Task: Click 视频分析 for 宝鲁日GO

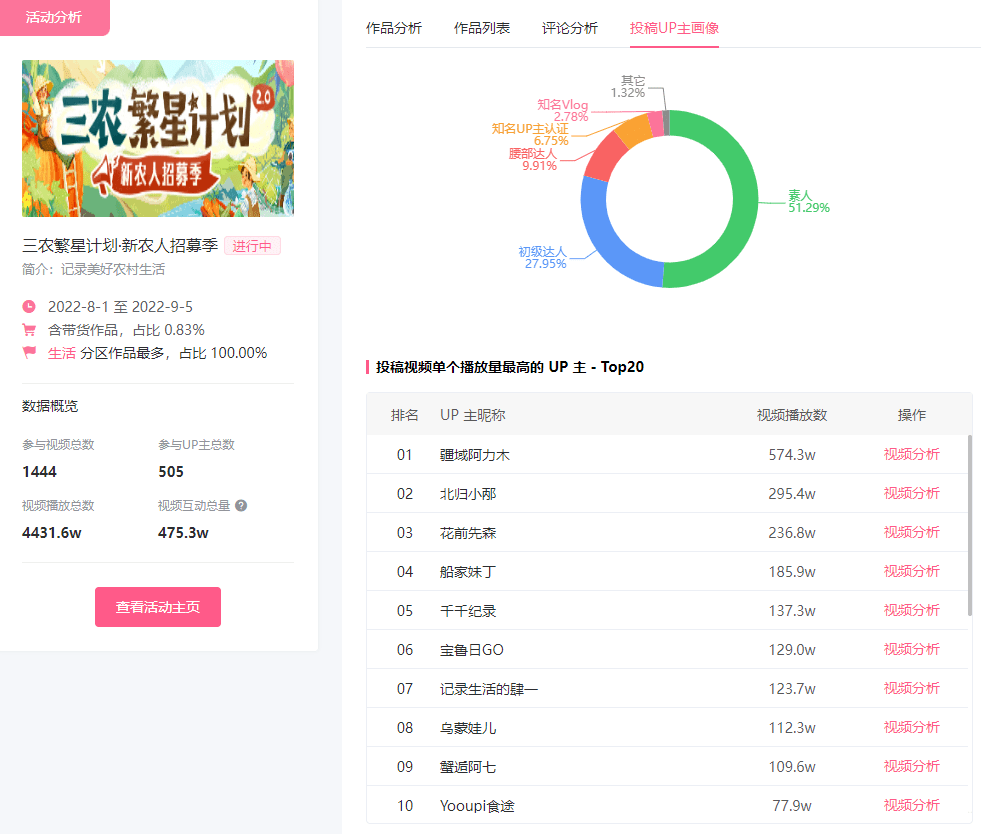Action: click(x=911, y=649)
